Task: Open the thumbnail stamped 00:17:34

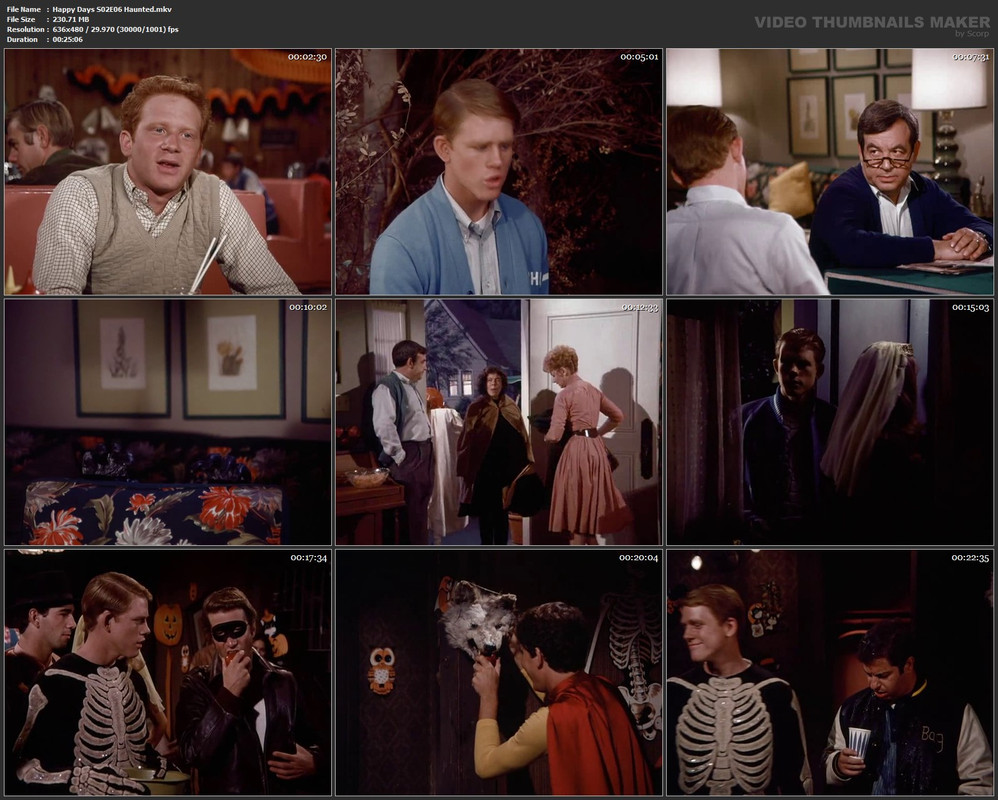Action: 168,673
